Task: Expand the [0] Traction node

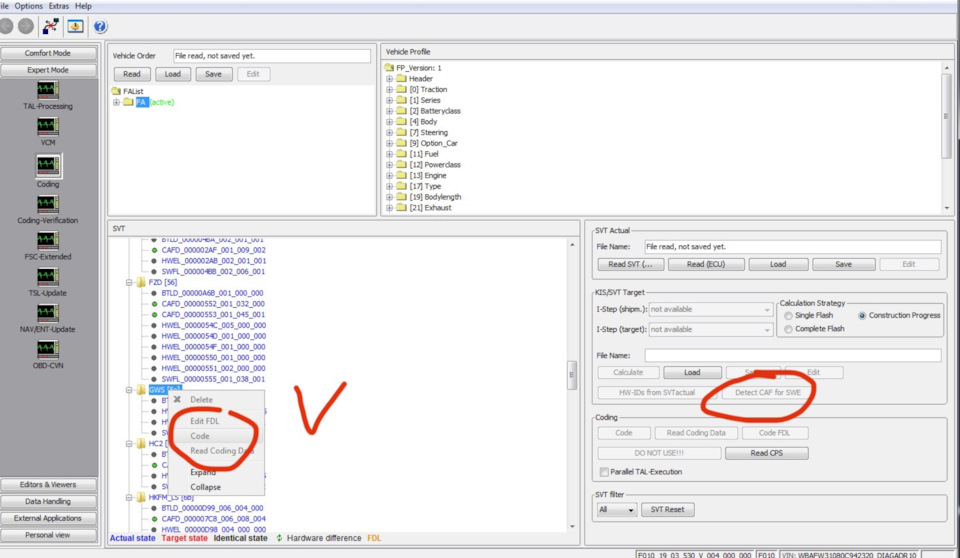Action: [x=389, y=89]
